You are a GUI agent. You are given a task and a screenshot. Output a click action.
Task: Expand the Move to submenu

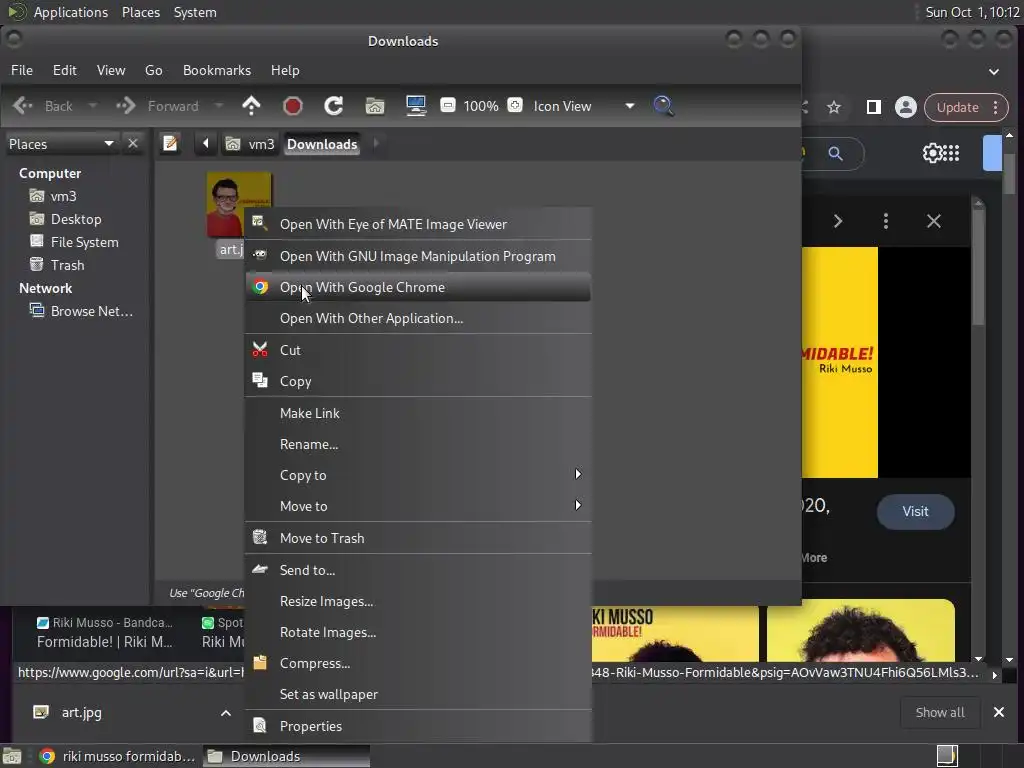pos(418,506)
